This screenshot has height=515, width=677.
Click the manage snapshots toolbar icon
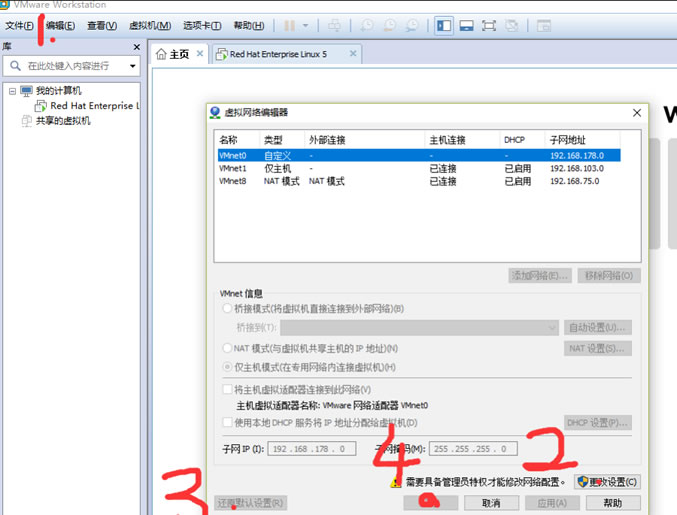[x=412, y=26]
